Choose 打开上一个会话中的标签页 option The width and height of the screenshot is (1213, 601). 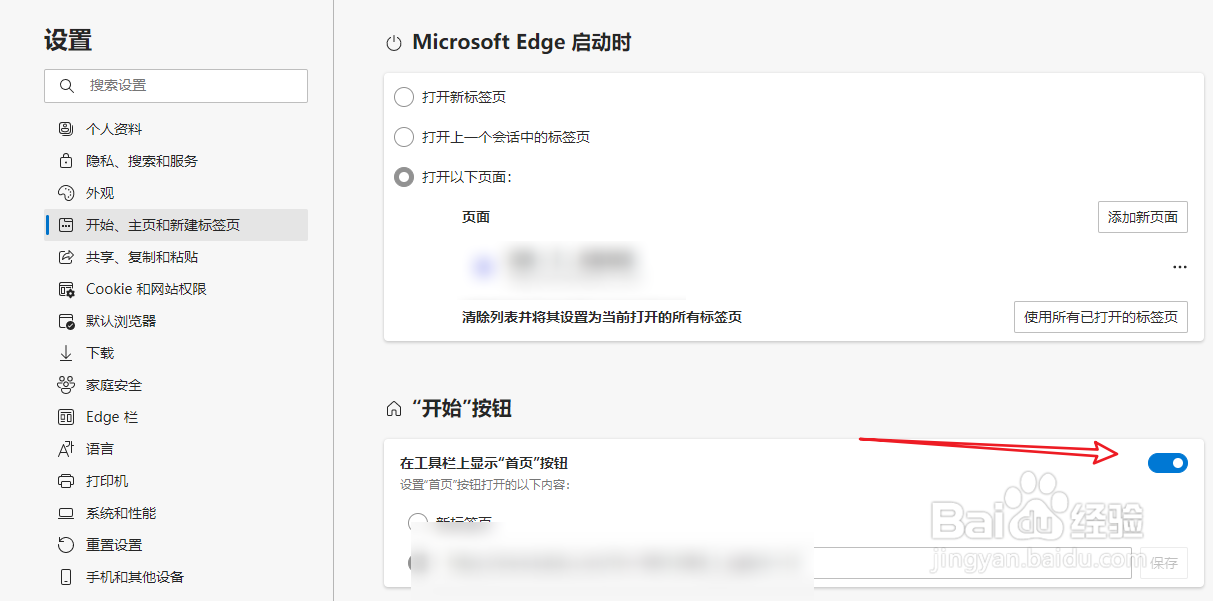point(404,137)
